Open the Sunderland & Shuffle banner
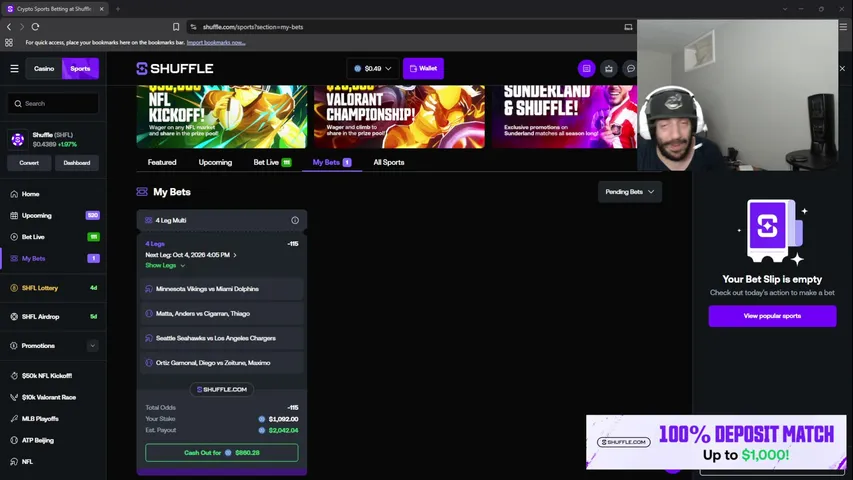This screenshot has width=853, height=480. [x=565, y=116]
